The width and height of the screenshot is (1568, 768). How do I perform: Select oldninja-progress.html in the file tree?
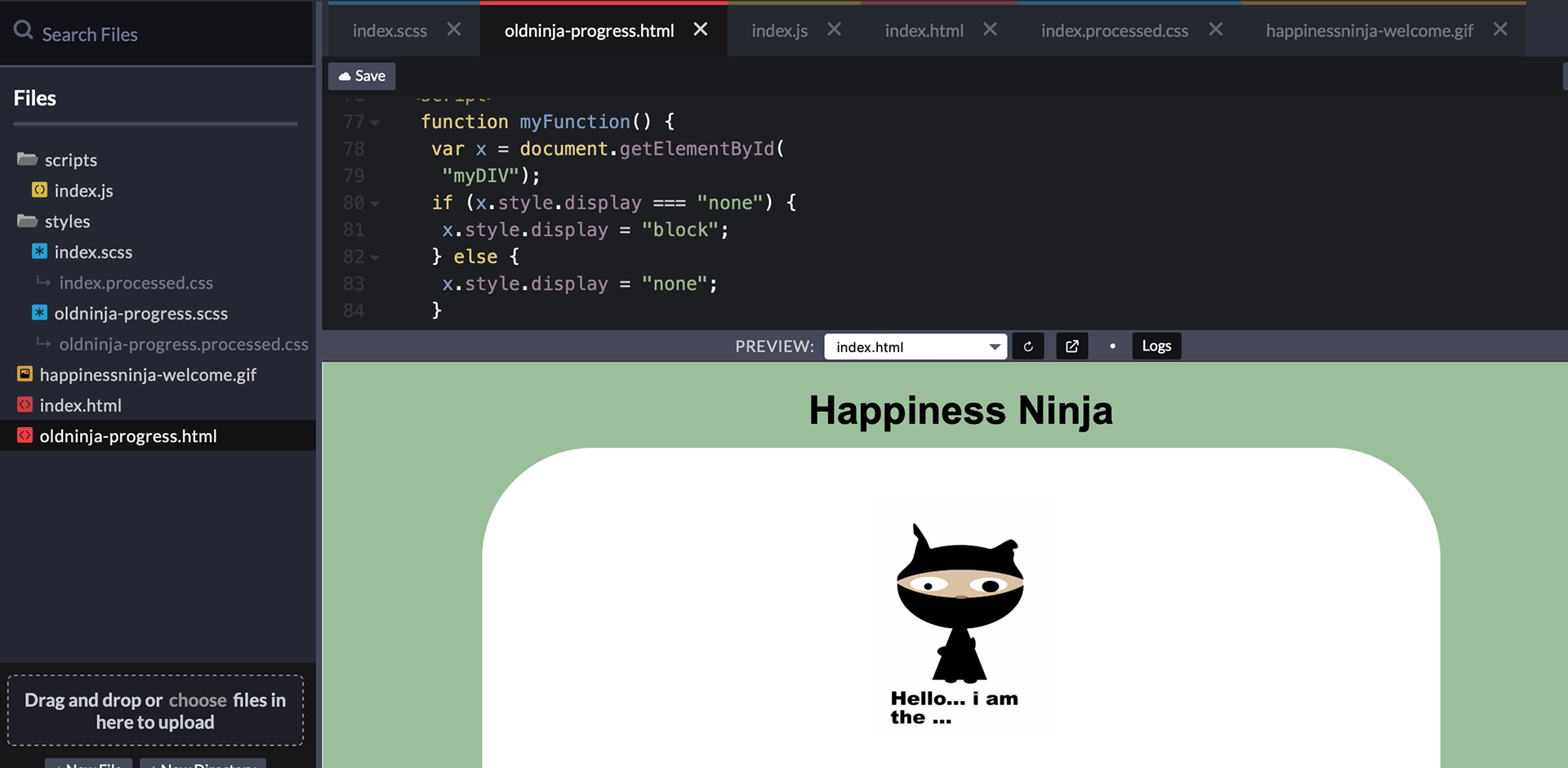128,435
